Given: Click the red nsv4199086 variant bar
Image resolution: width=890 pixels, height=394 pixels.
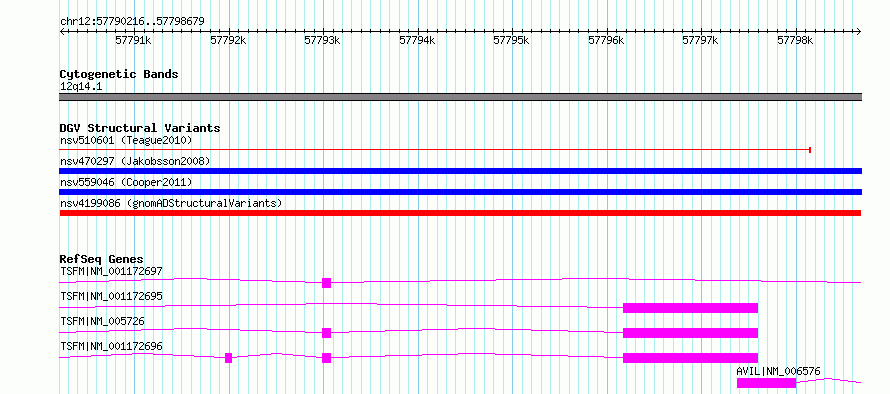Looking at the screenshot, I should pos(460,213).
